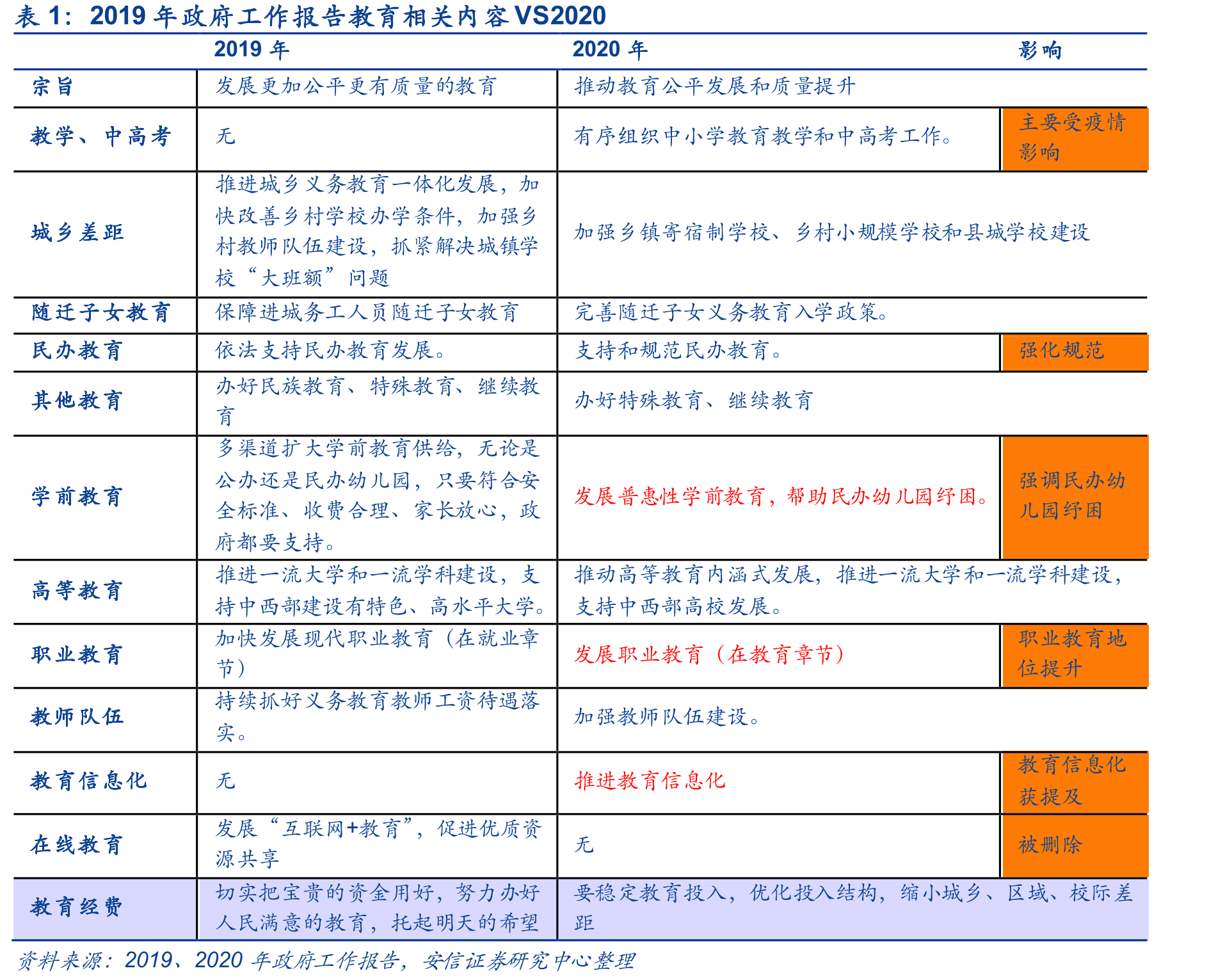Screen dimensions: 1209x980
Task: Click the '教师队伍' row label
Action: click(x=77, y=717)
